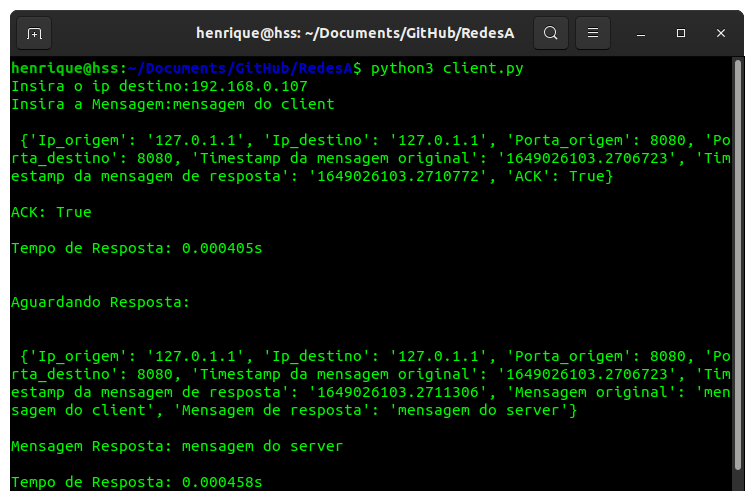
Task: Click 'Mensagem Resposta: mensagem do server' line
Action: click(x=177, y=446)
